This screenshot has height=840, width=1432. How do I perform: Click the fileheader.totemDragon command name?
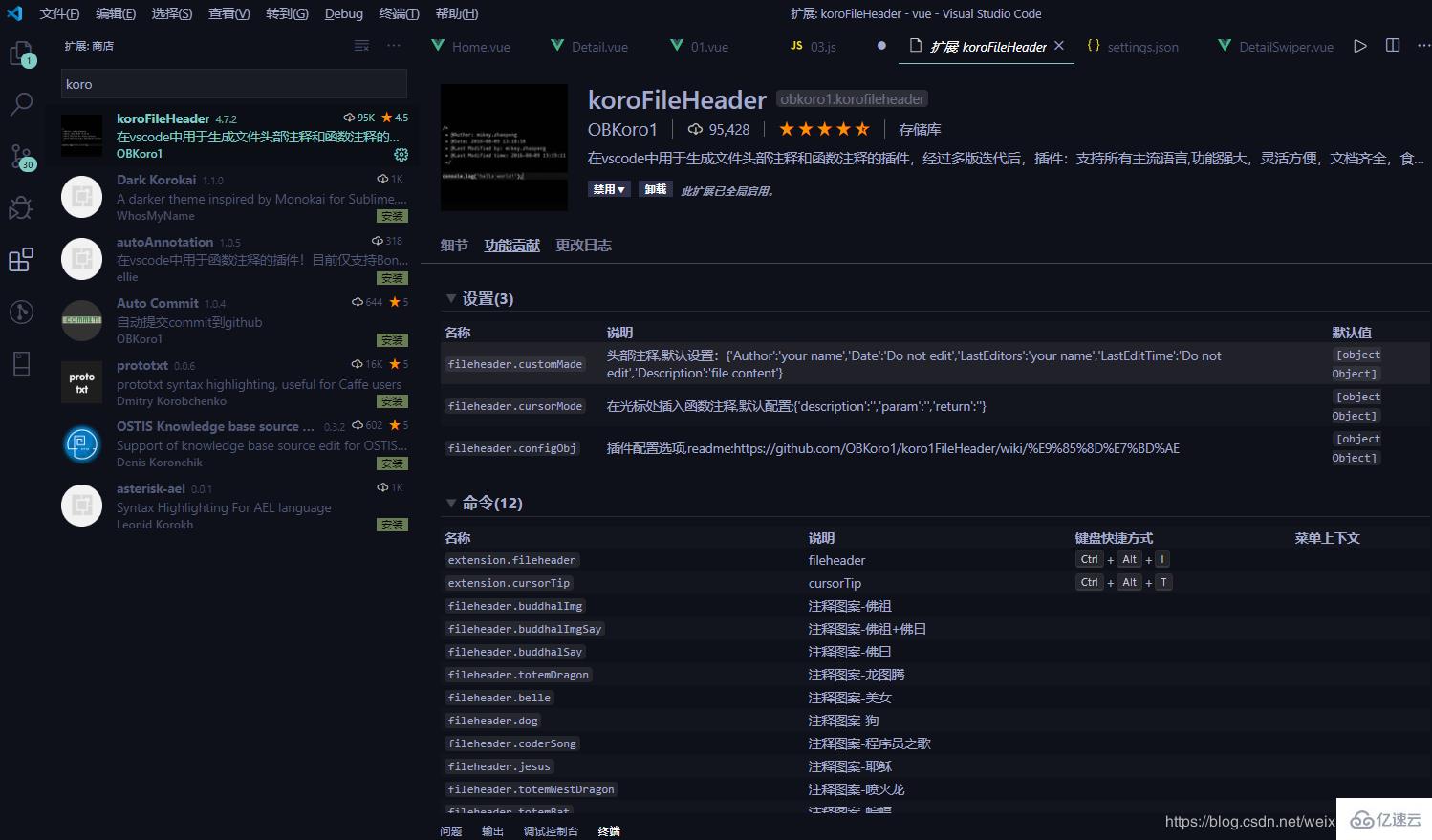pos(518,675)
